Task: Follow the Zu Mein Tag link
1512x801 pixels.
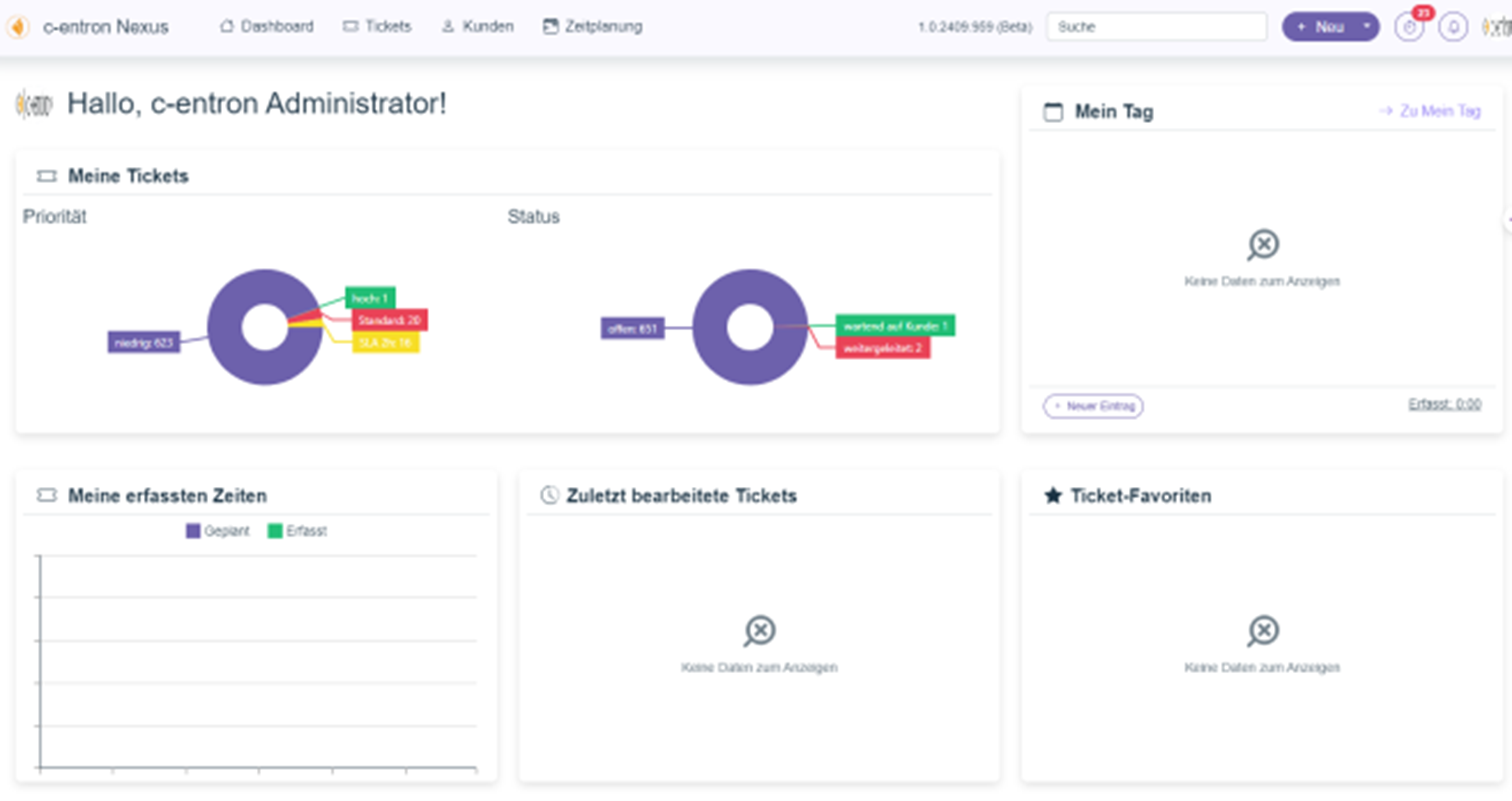Action: (x=1429, y=112)
